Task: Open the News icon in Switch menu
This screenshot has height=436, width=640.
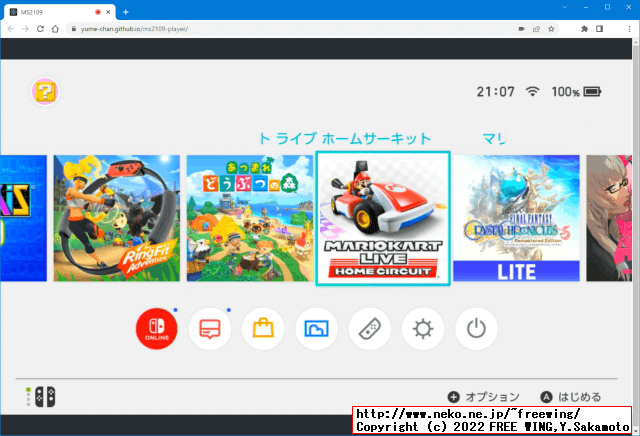Action: [x=210, y=329]
